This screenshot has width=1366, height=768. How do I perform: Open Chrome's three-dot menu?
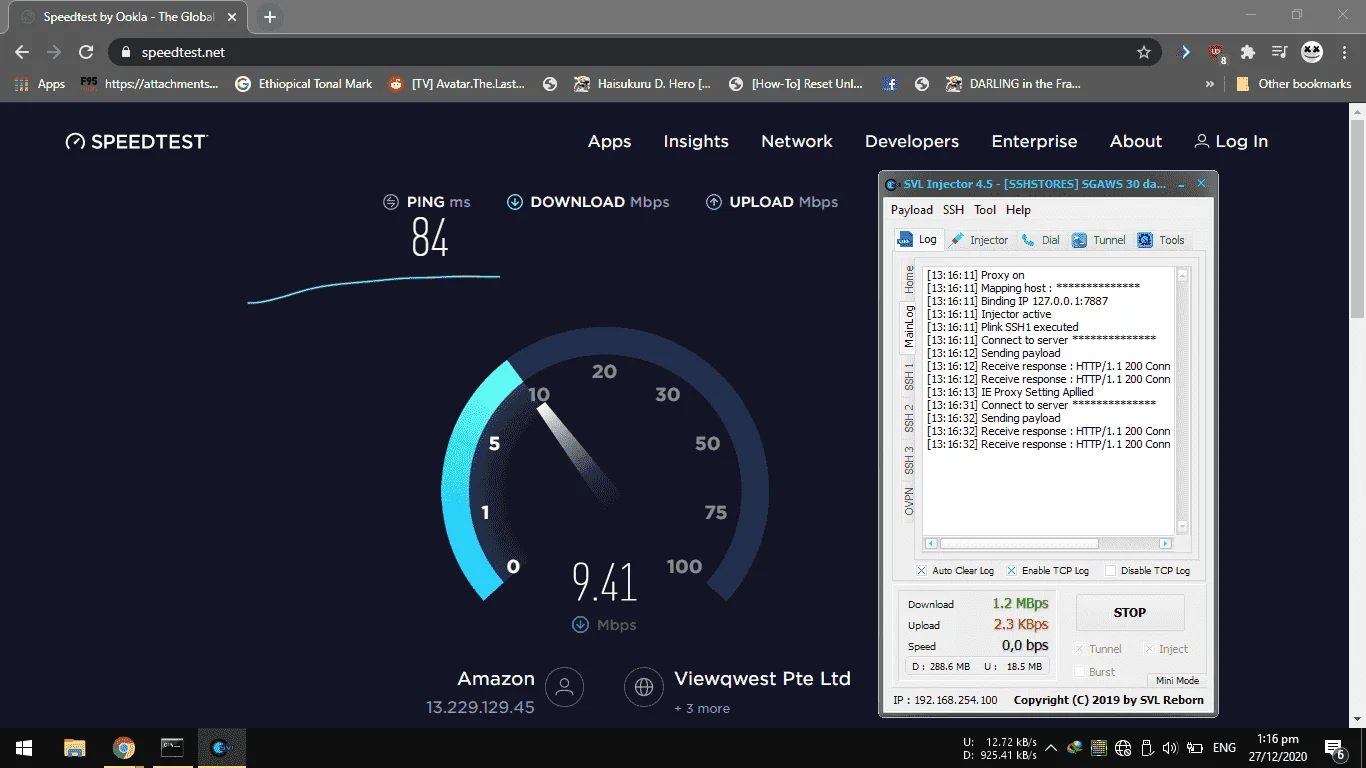click(1343, 52)
